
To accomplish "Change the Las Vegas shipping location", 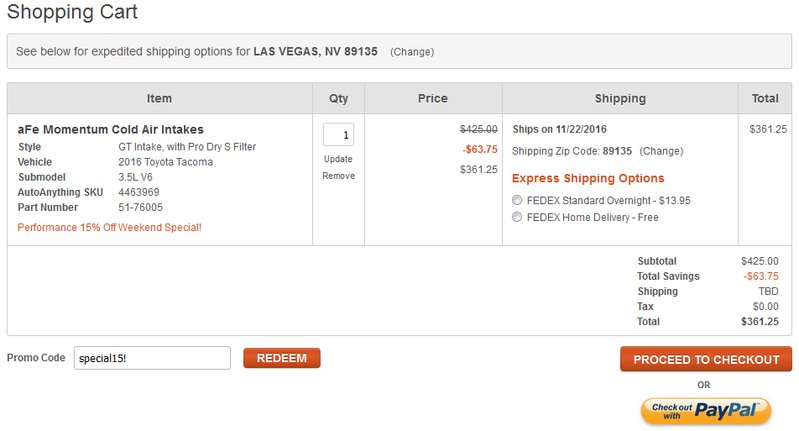I will coord(412,52).
